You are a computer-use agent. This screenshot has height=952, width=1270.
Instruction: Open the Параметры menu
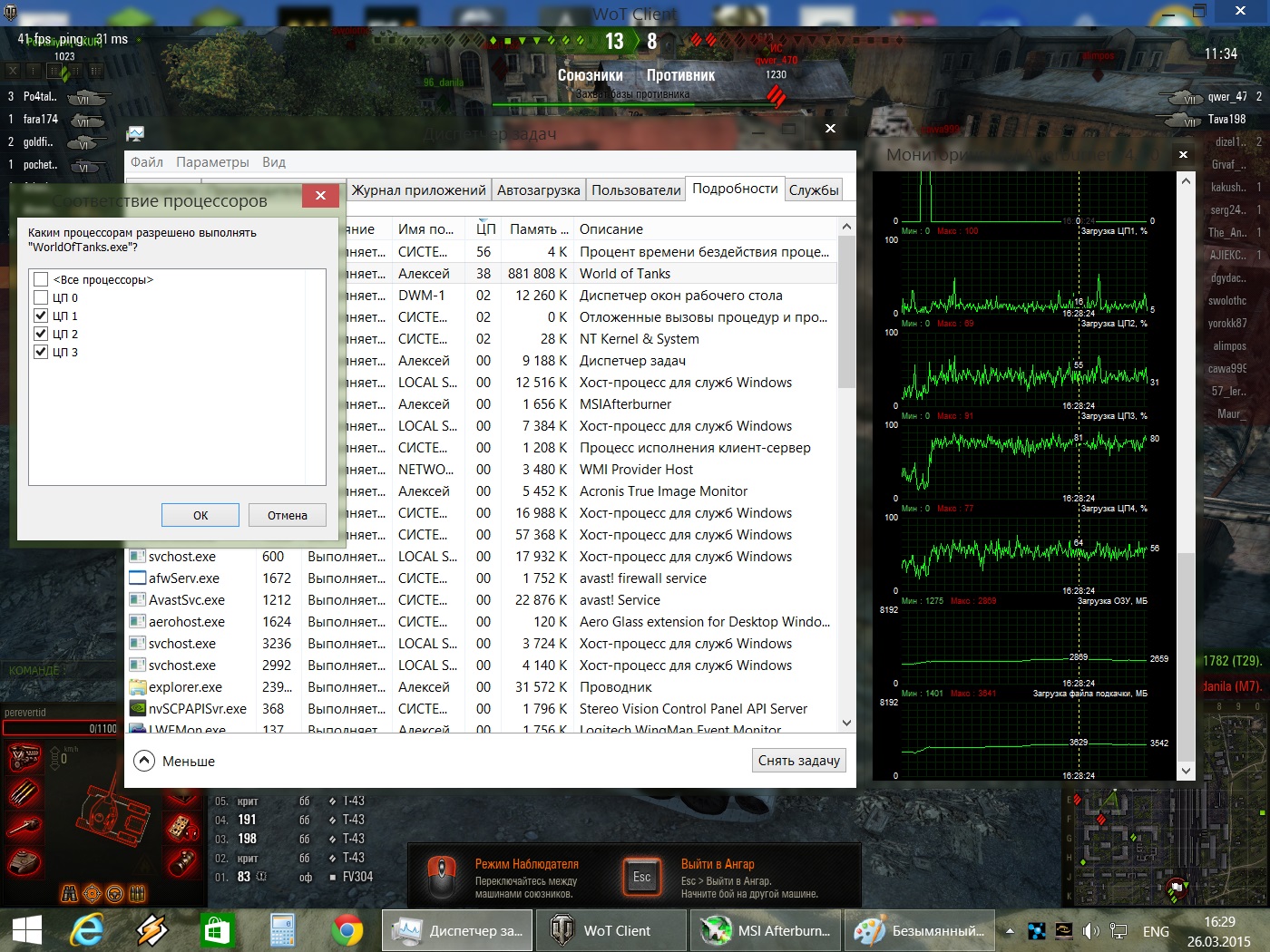[x=212, y=162]
